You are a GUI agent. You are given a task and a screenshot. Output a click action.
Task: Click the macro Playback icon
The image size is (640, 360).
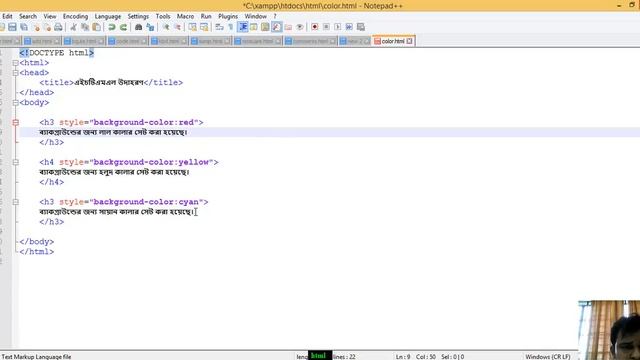(338, 27)
